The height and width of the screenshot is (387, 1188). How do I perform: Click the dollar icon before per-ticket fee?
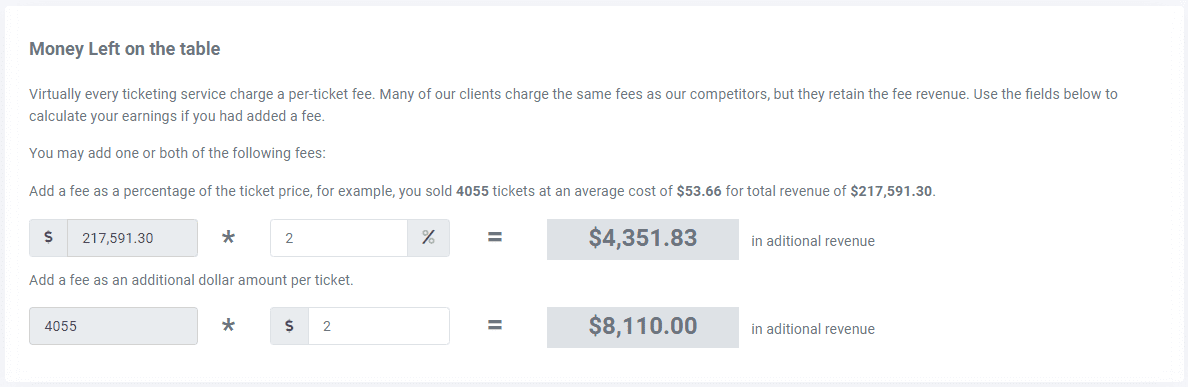pyautogui.click(x=289, y=326)
